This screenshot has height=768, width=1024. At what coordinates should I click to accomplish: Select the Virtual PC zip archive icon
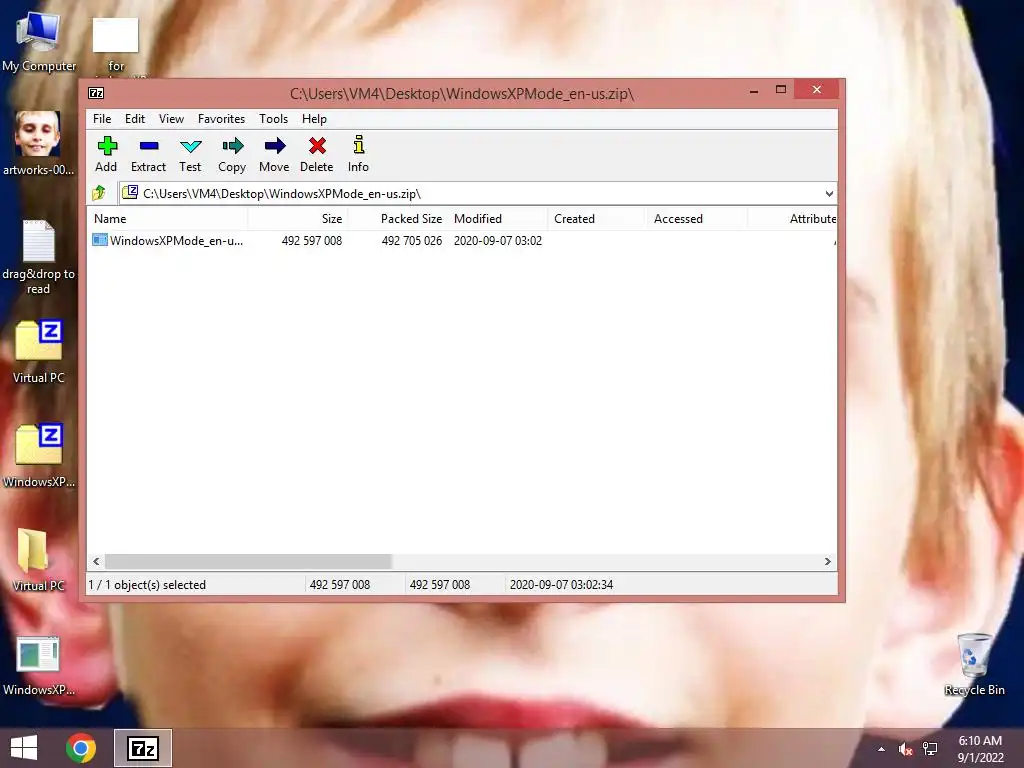point(39,351)
